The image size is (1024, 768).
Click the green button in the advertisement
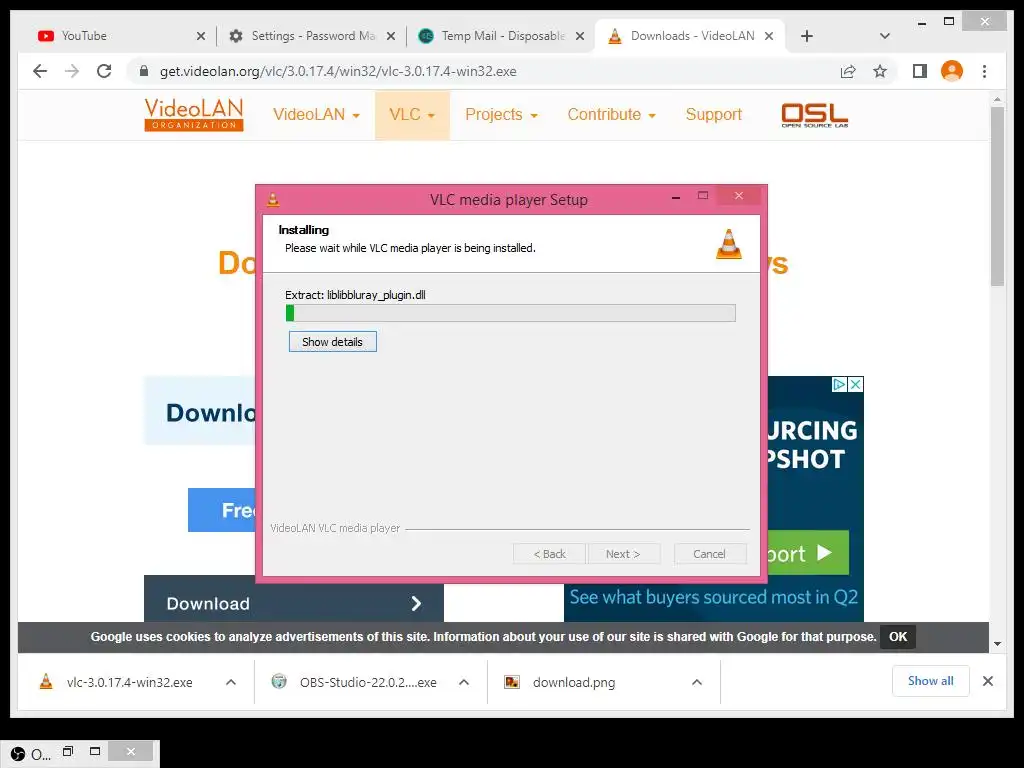[808, 553]
